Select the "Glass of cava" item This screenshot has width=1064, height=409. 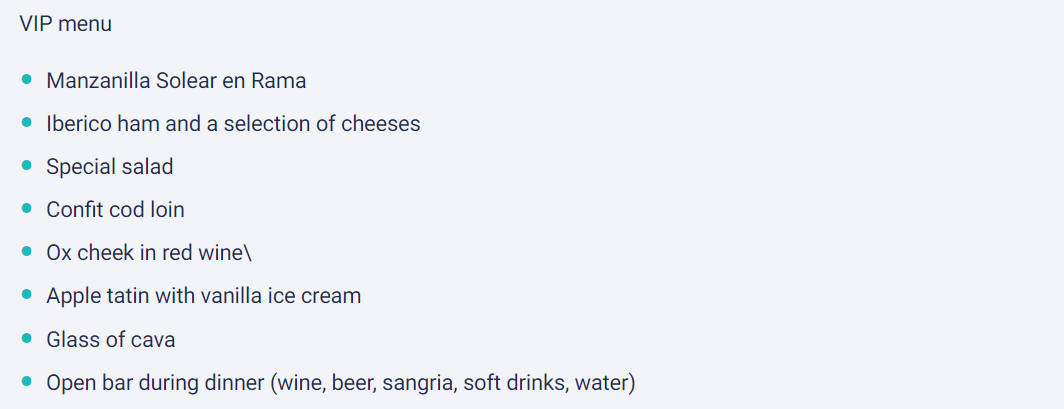(110, 340)
